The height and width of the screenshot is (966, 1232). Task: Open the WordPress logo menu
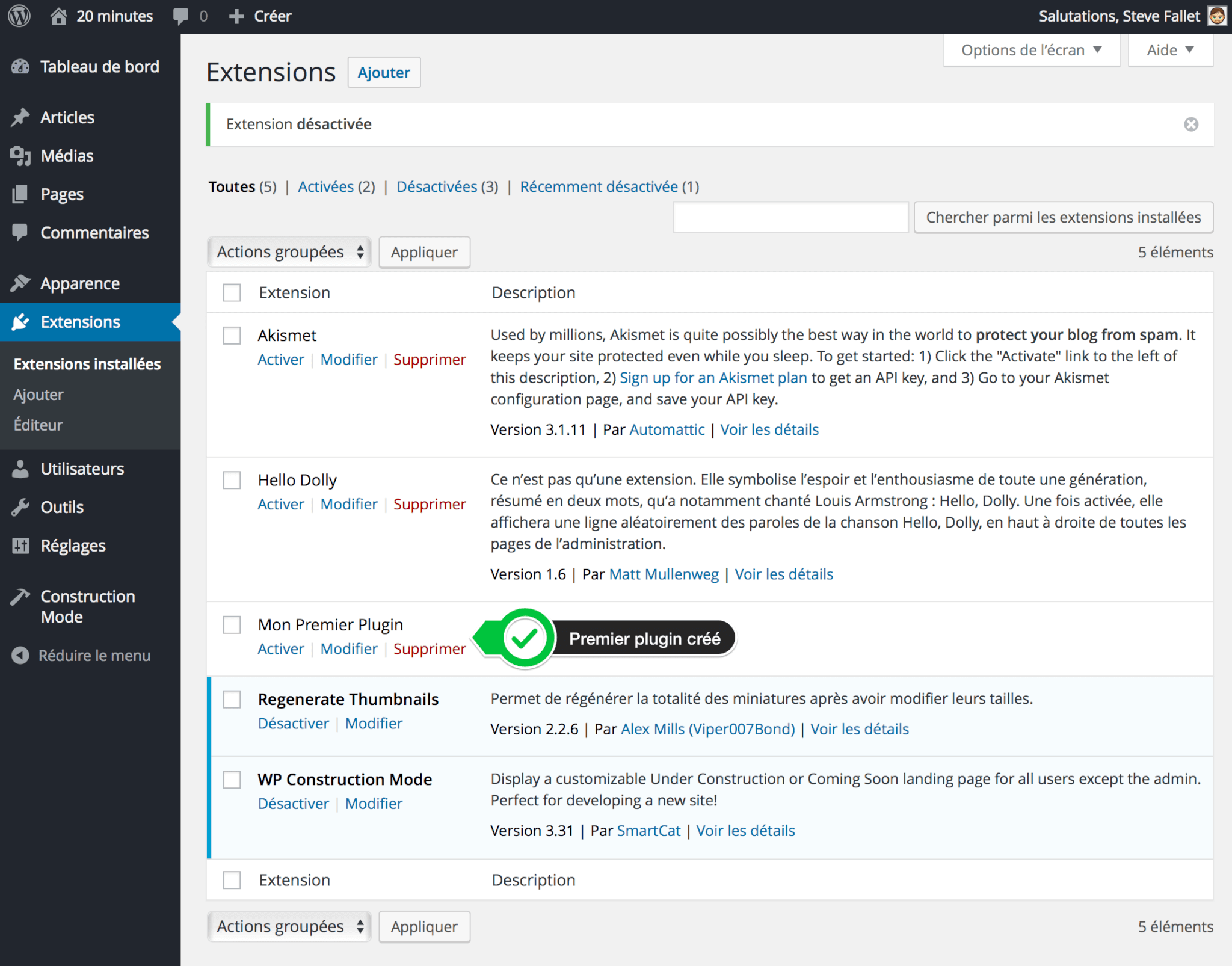[x=19, y=16]
